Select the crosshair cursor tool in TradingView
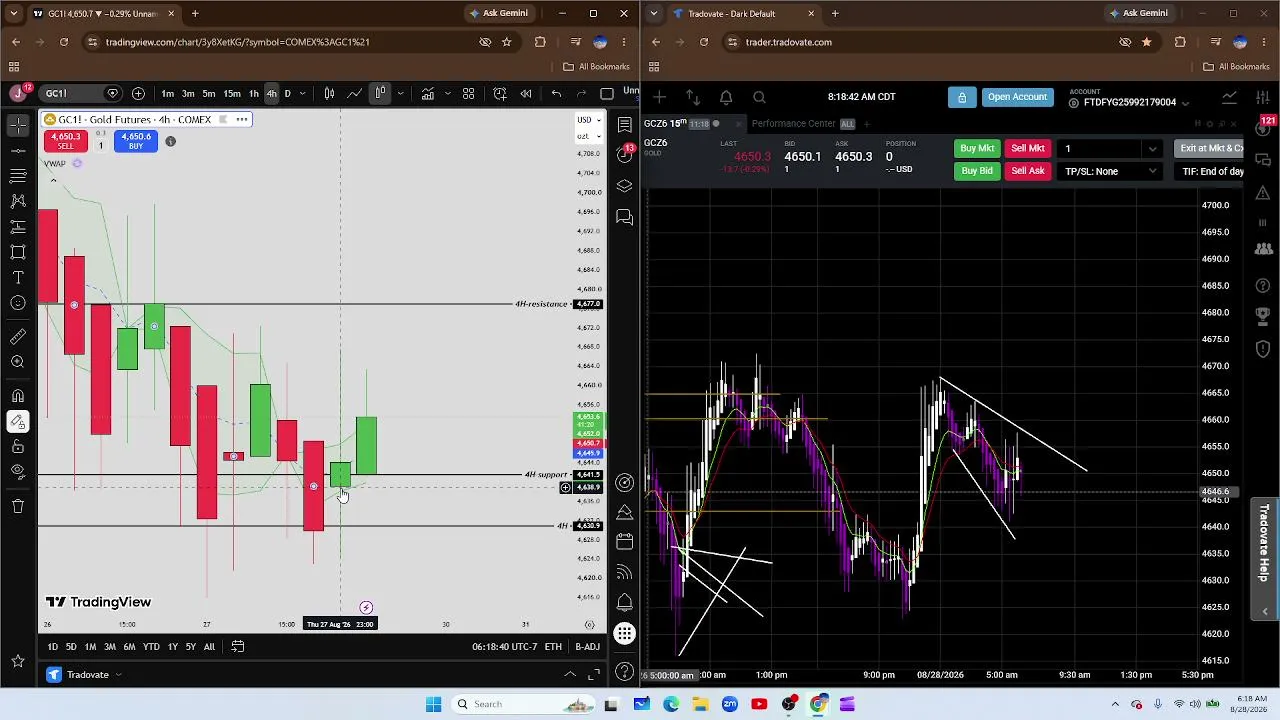Image resolution: width=1280 pixels, height=720 pixels. (18, 125)
